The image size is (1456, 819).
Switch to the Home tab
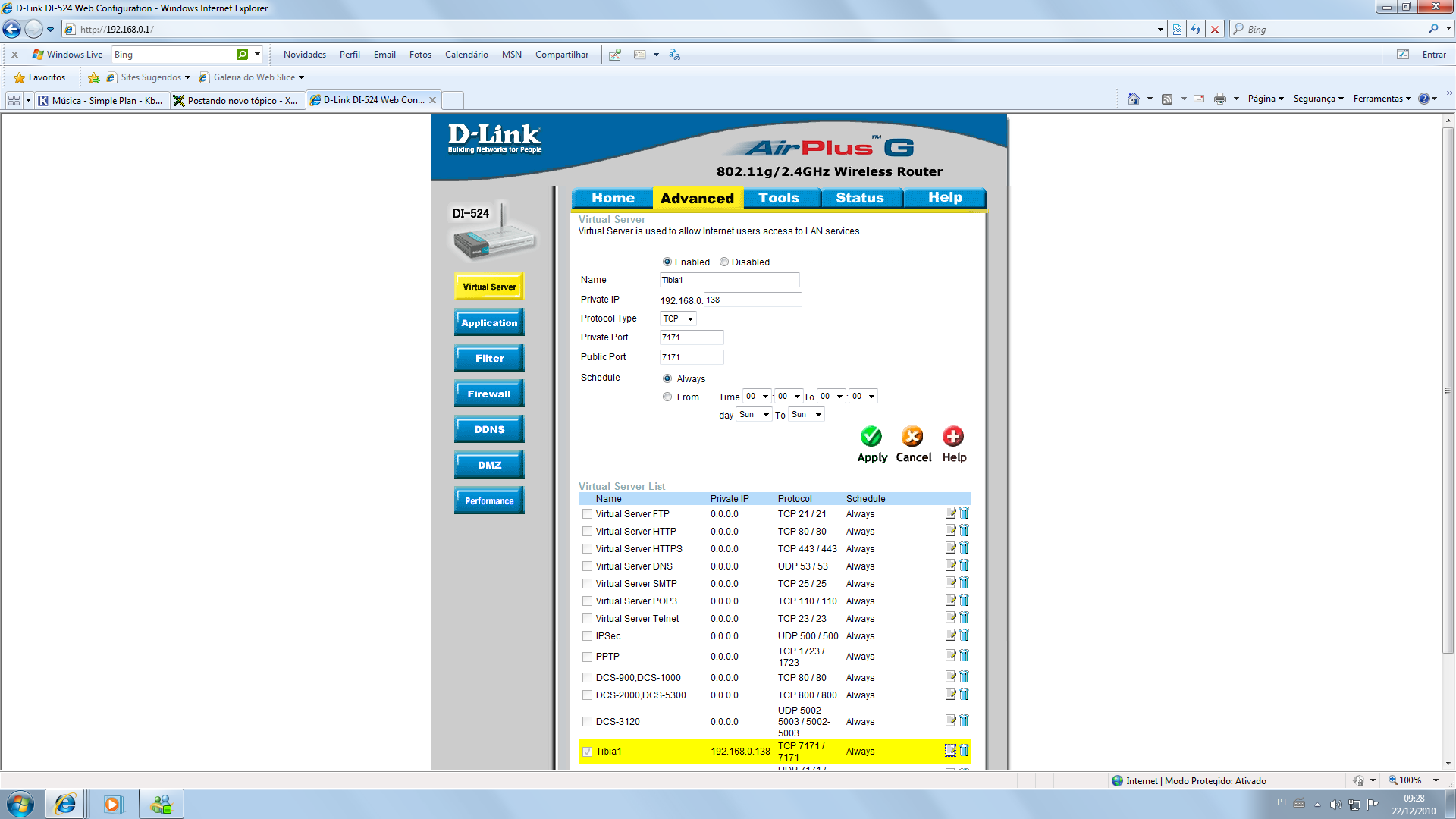[x=613, y=198]
